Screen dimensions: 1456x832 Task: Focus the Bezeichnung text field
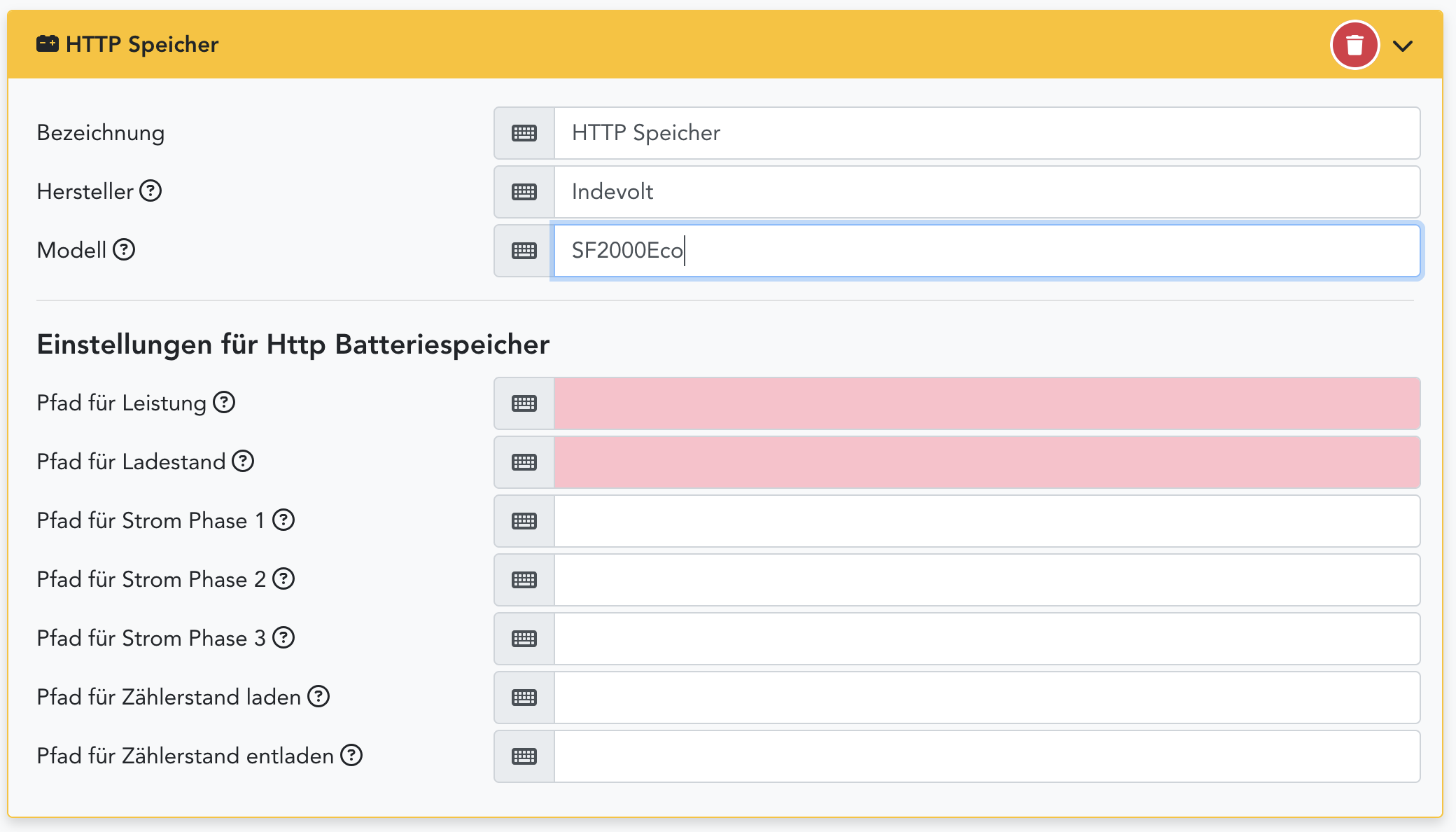(x=986, y=133)
